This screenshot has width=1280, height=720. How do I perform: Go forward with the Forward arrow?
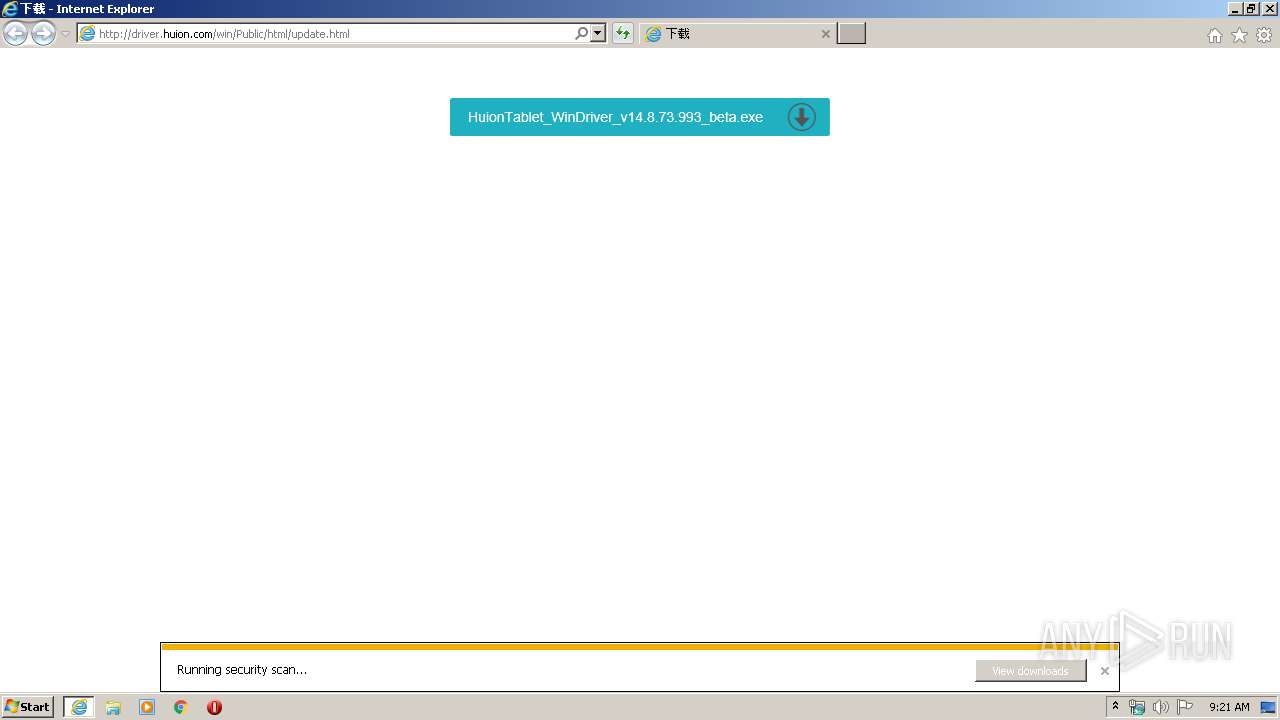tap(43, 34)
